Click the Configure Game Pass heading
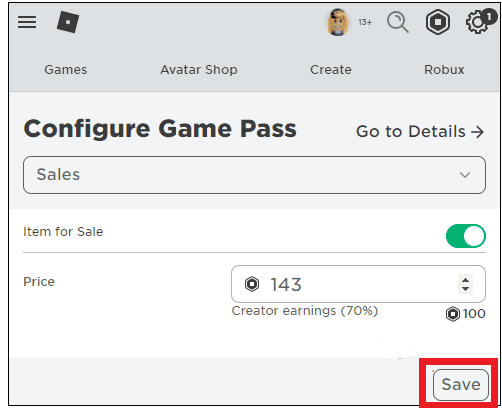The width and height of the screenshot is (502, 408). point(160,129)
